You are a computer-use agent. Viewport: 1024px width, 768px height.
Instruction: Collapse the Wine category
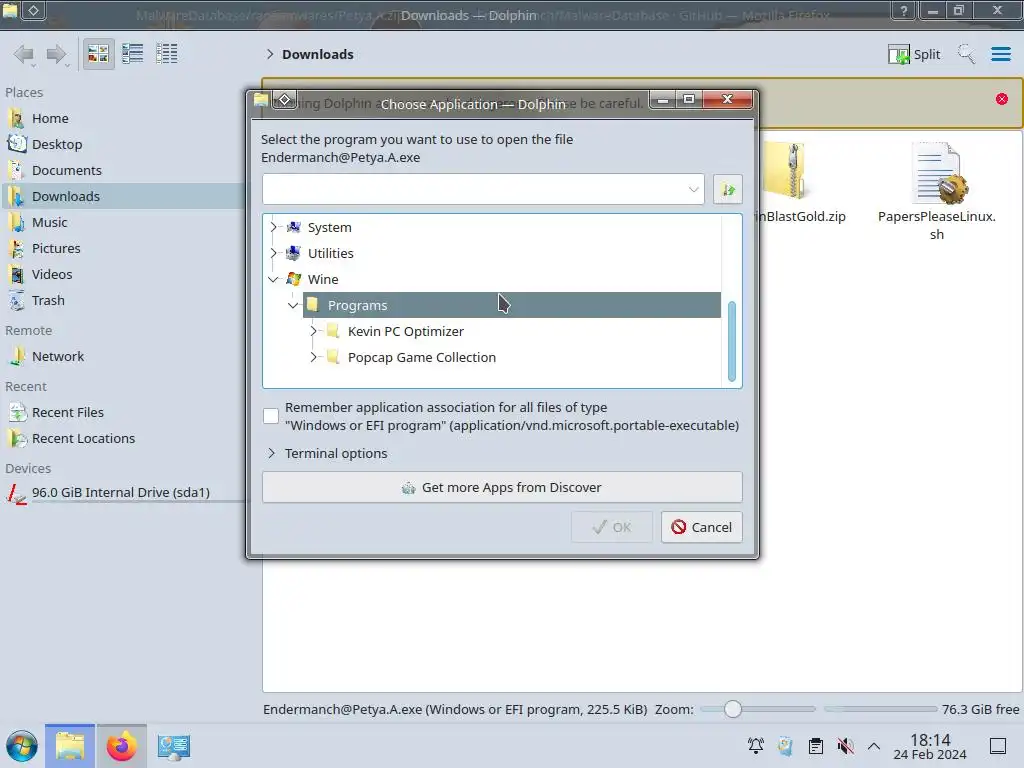[x=273, y=280]
